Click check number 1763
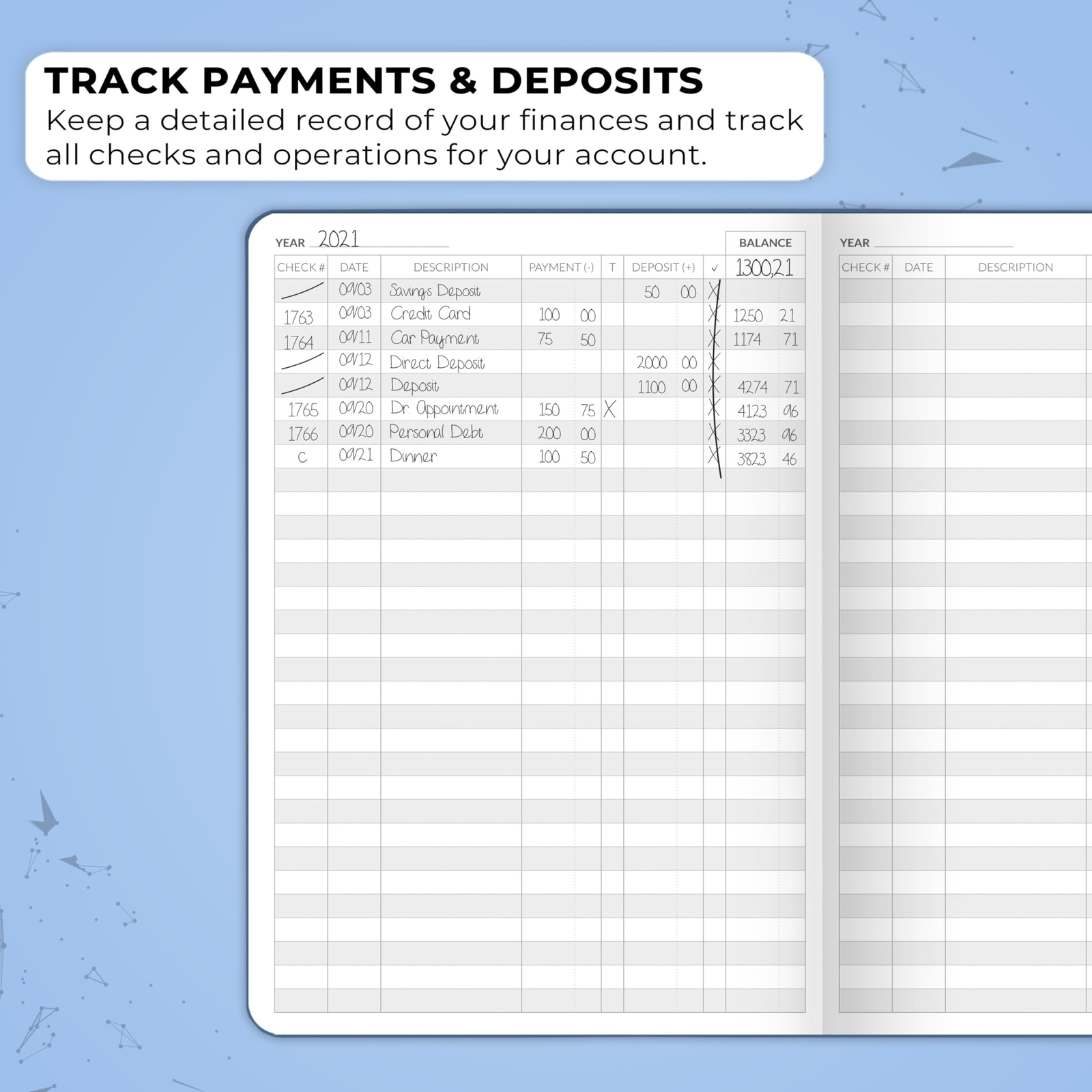 (298, 317)
